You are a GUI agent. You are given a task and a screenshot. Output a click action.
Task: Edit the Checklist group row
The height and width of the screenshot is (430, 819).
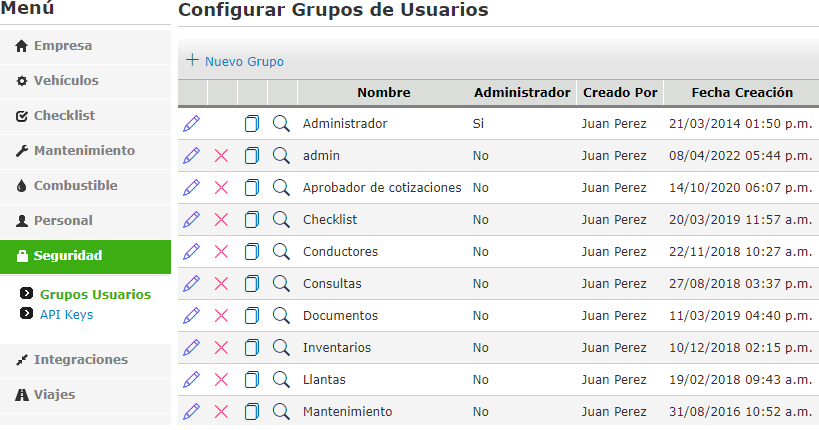pyautogui.click(x=192, y=219)
